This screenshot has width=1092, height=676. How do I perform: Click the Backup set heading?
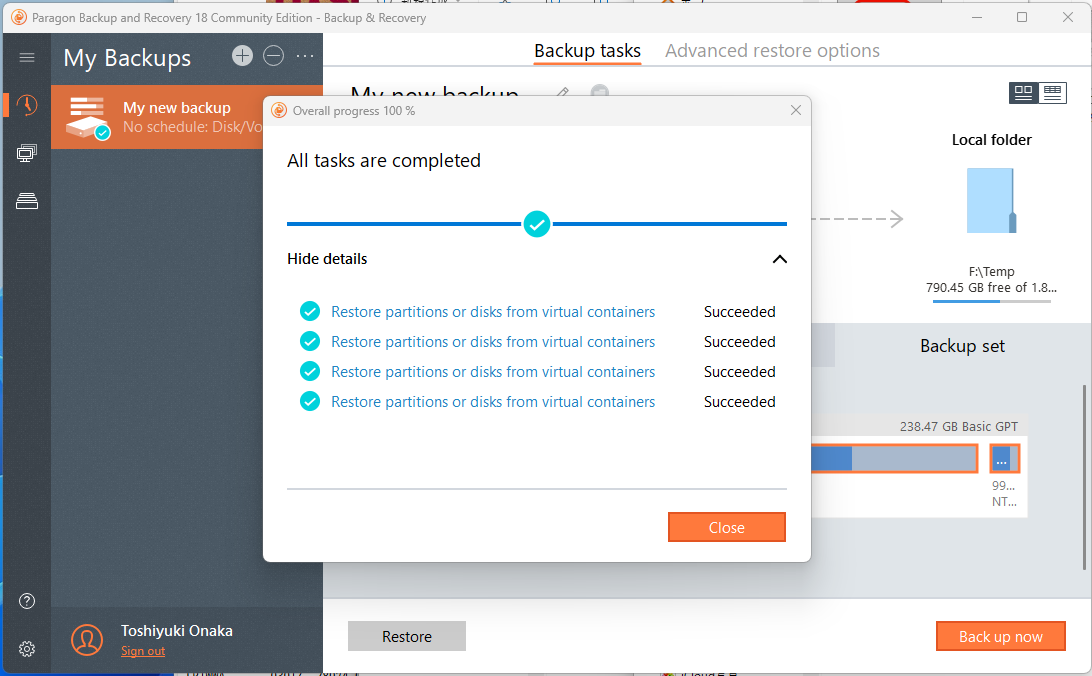click(962, 346)
